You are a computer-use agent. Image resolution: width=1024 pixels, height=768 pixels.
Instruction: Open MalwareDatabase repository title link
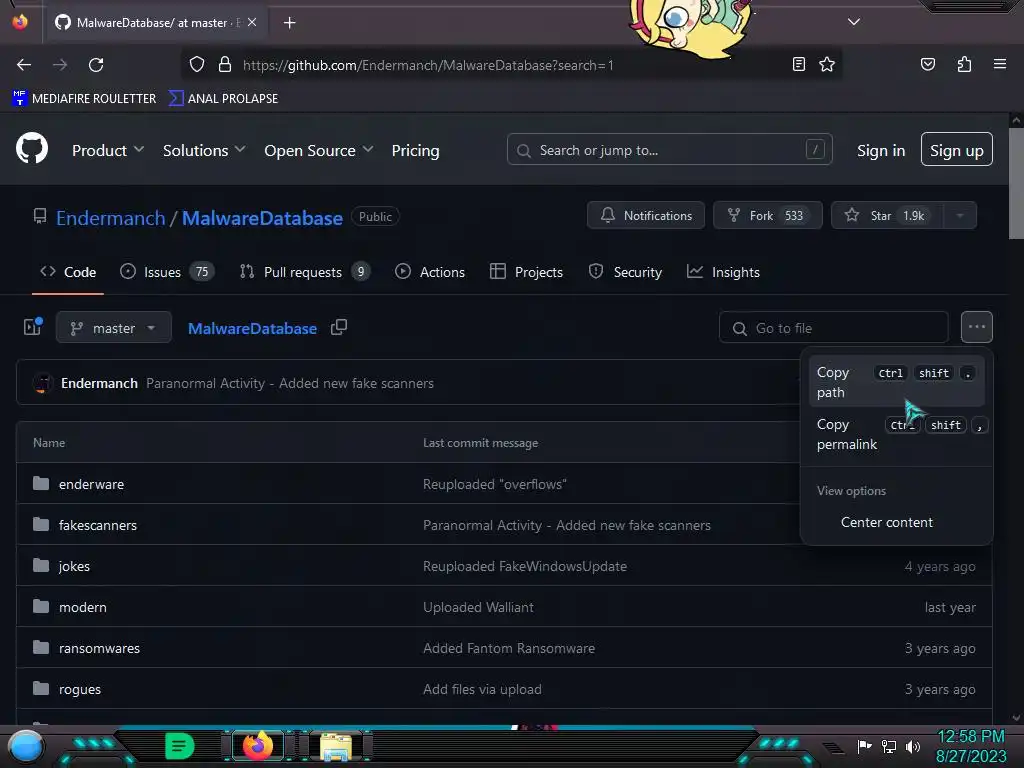click(262, 217)
